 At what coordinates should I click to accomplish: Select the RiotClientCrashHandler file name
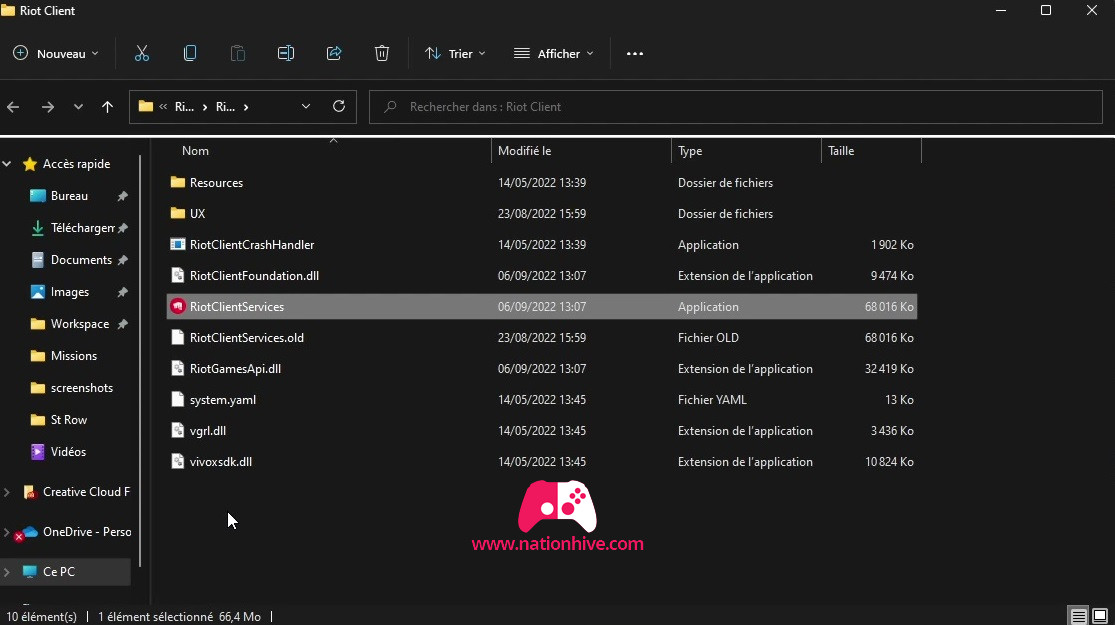[x=252, y=245]
